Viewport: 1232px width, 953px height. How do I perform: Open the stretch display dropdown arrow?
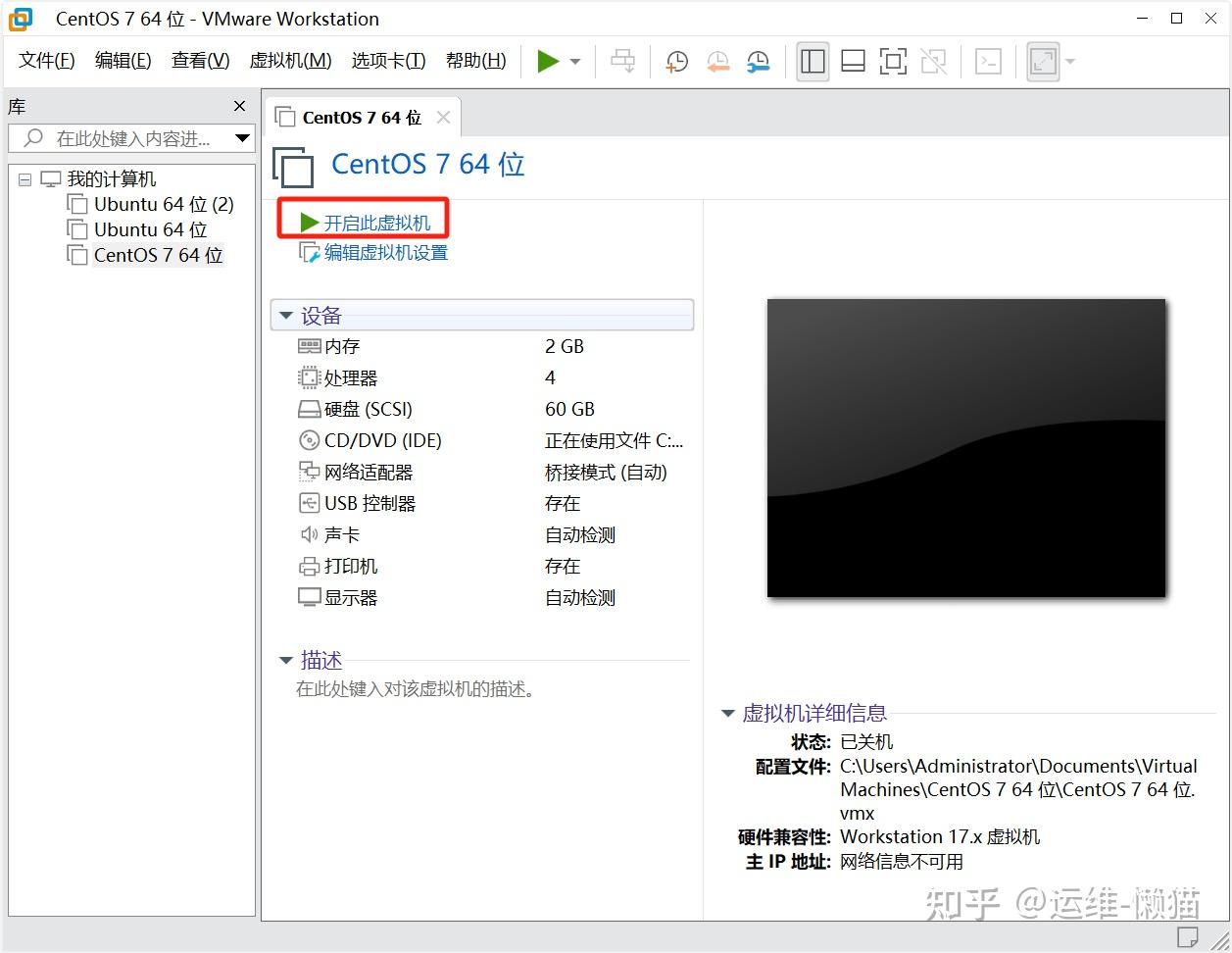[1070, 62]
